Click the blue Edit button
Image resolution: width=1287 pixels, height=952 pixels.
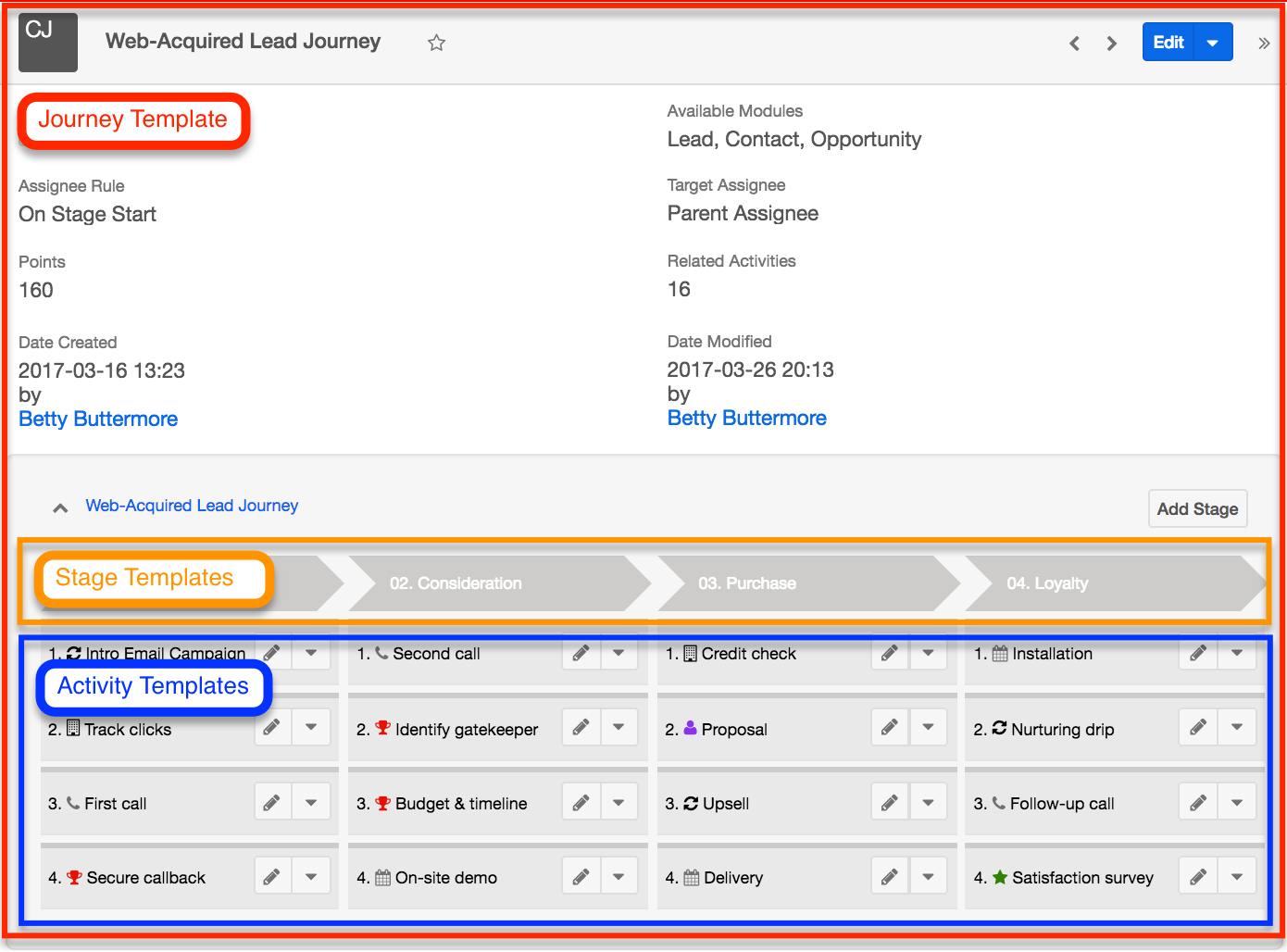coord(1168,43)
